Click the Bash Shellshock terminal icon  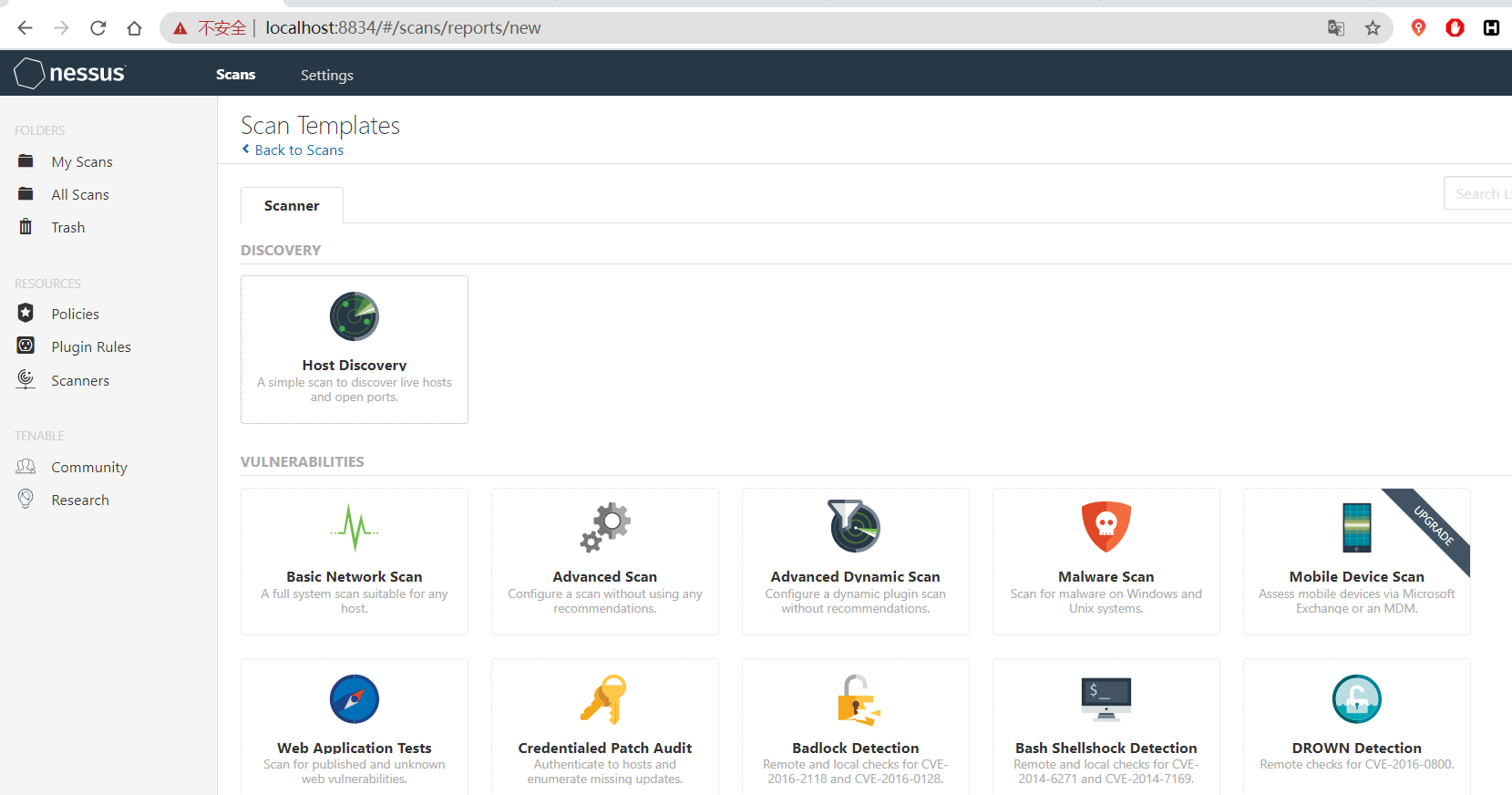pyautogui.click(x=1106, y=699)
